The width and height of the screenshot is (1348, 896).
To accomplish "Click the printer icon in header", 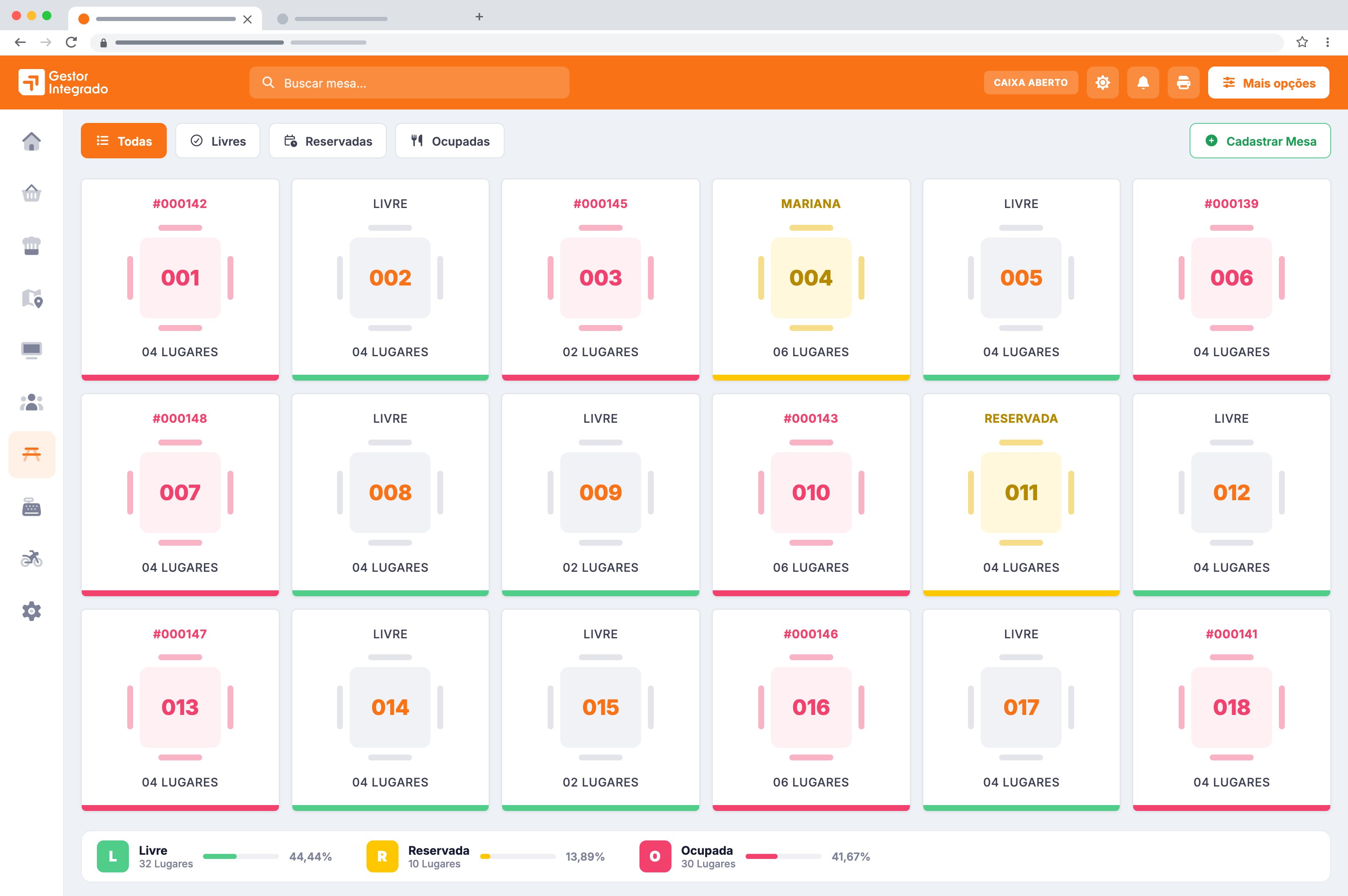I will click(1183, 83).
